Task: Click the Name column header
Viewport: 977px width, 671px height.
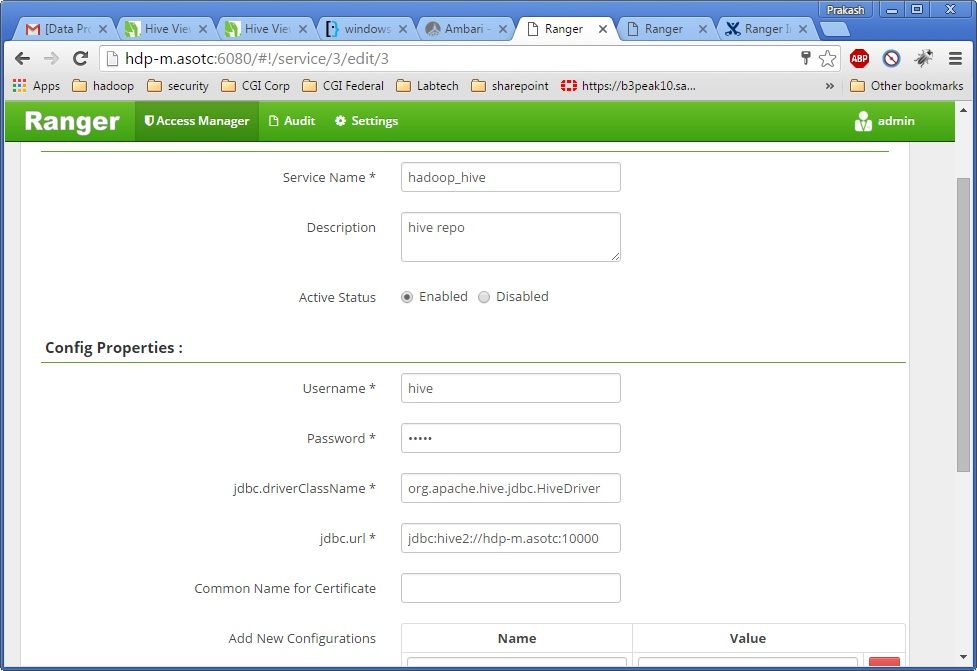Action: coord(517,638)
